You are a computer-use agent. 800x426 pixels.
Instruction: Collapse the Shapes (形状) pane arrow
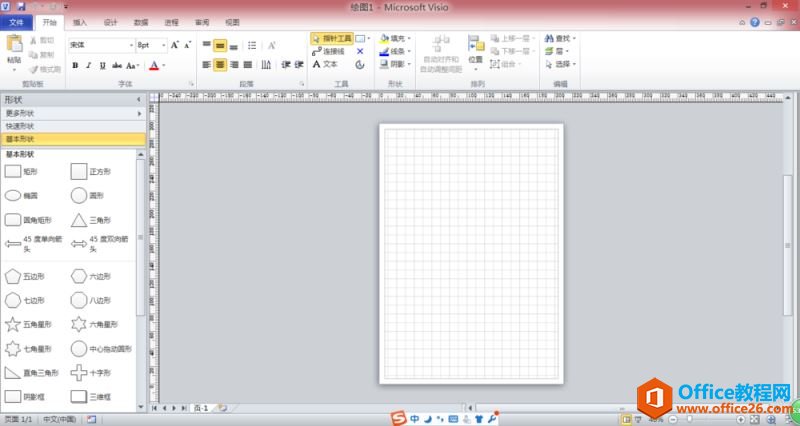click(x=139, y=99)
